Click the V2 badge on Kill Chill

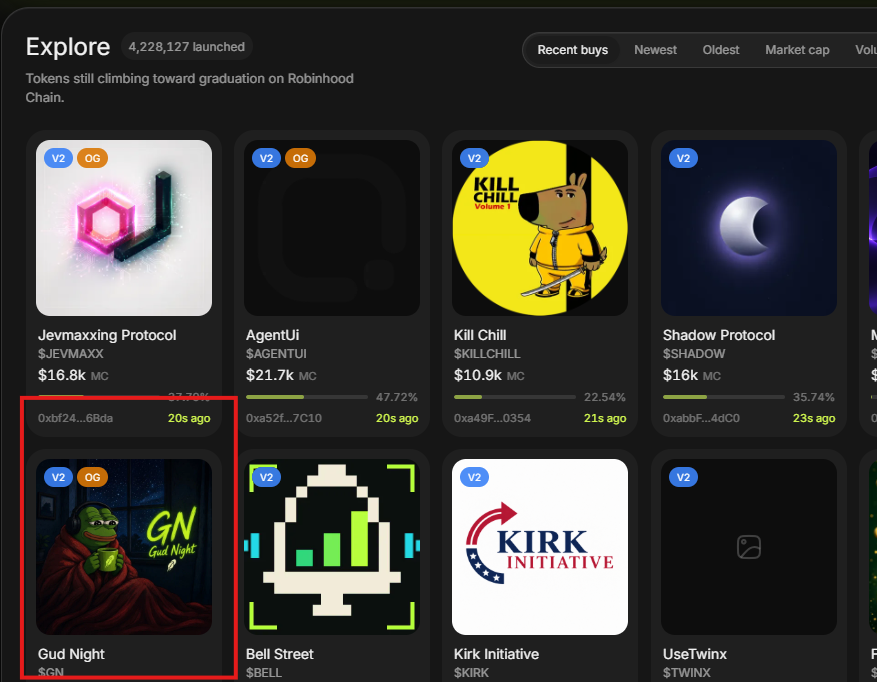pos(474,158)
